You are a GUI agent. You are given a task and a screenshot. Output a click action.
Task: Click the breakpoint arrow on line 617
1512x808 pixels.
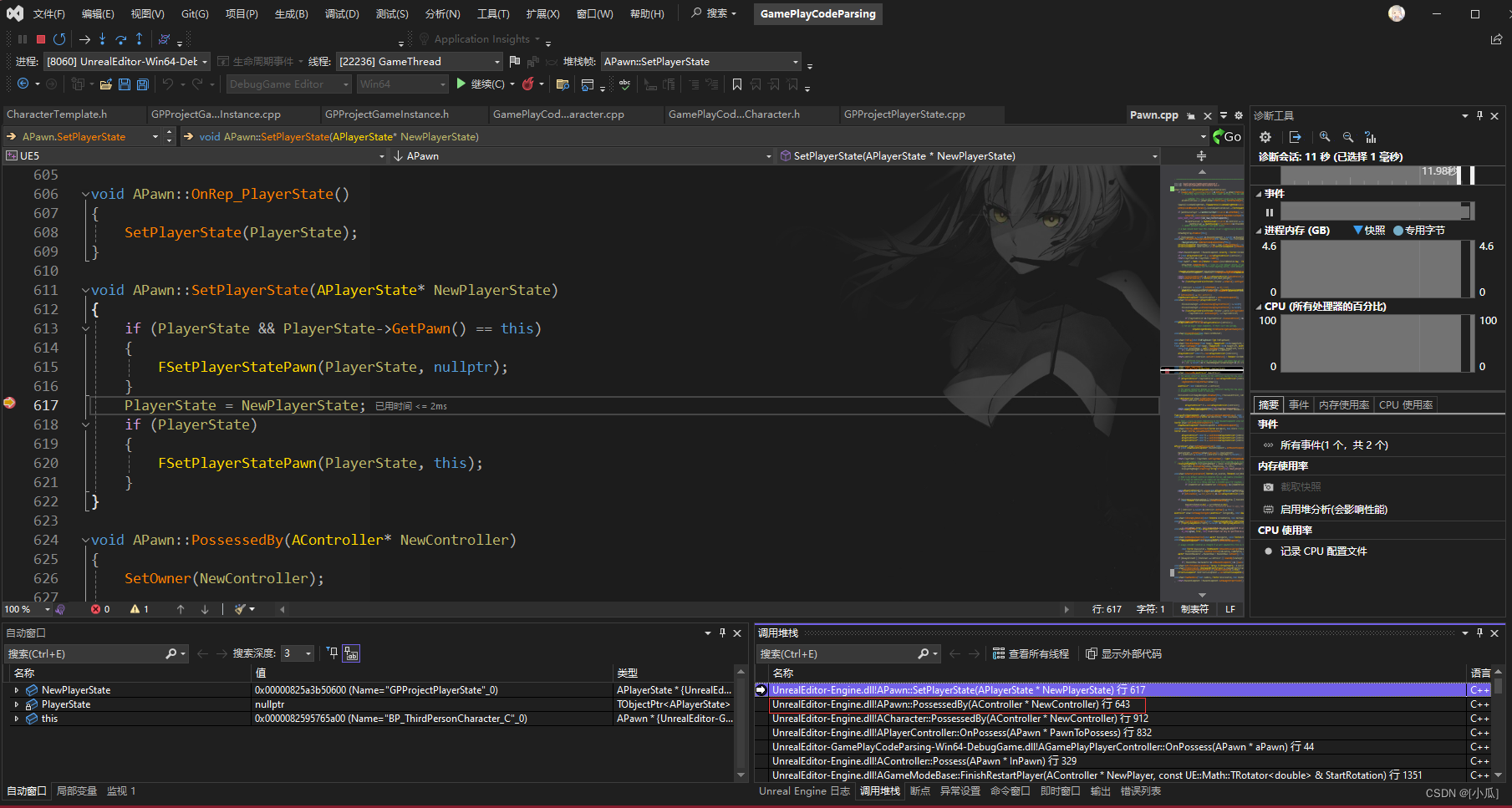tap(9, 404)
